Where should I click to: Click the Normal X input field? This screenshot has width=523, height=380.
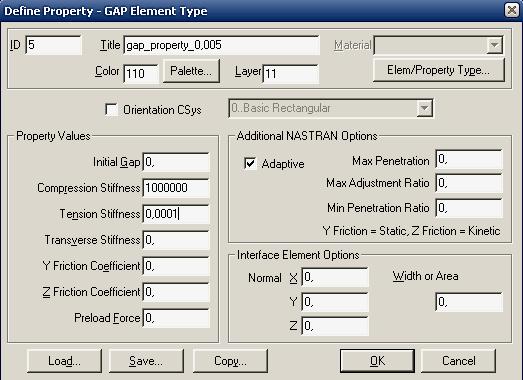click(x=335, y=277)
